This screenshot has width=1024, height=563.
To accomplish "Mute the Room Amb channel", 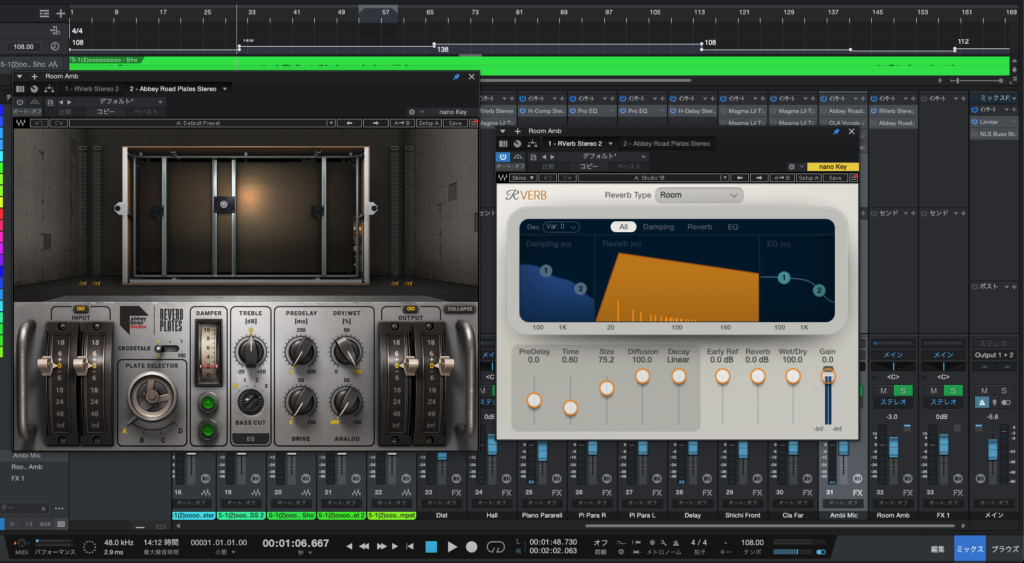I will pos(884,391).
